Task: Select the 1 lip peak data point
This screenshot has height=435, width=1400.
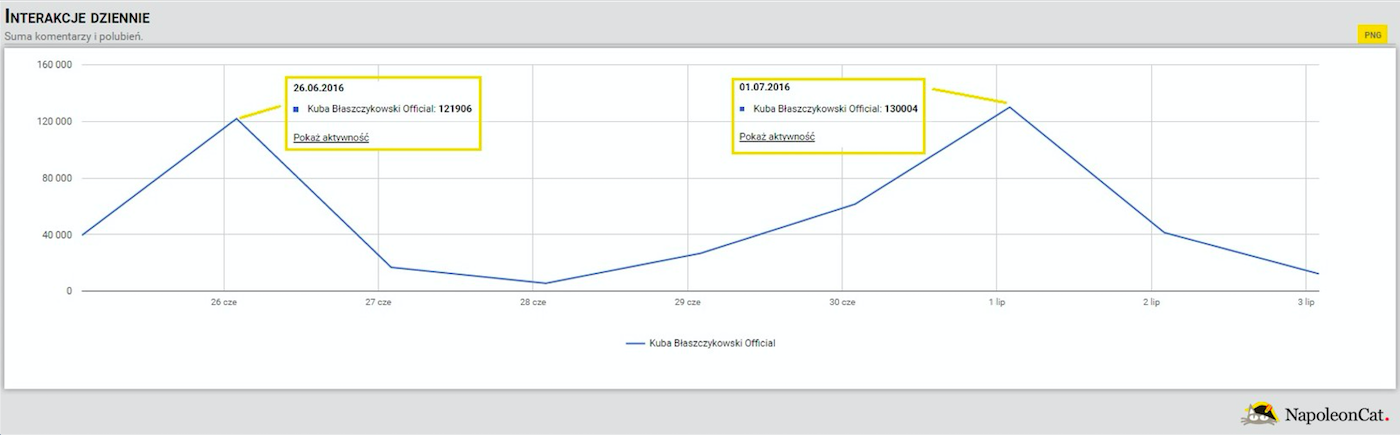Action: point(1009,107)
